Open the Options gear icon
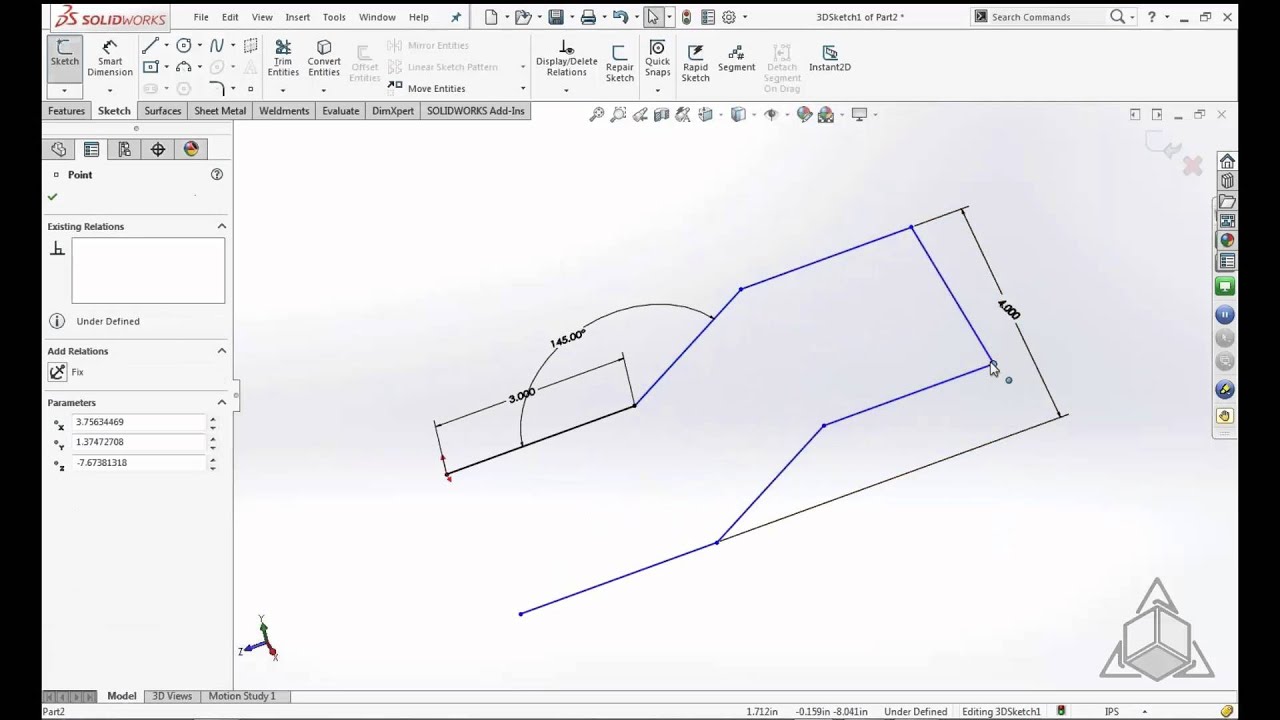This screenshot has width=1280, height=720. pyautogui.click(x=729, y=17)
